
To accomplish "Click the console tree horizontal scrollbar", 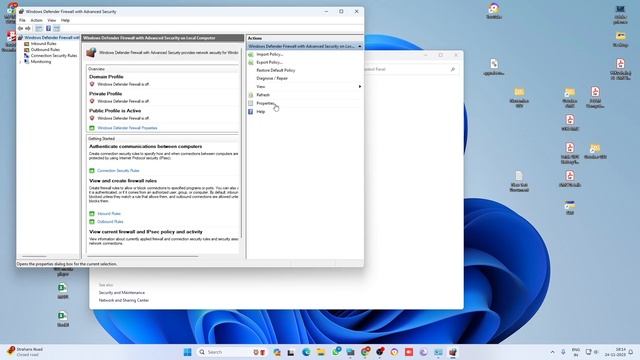I will click(34, 257).
